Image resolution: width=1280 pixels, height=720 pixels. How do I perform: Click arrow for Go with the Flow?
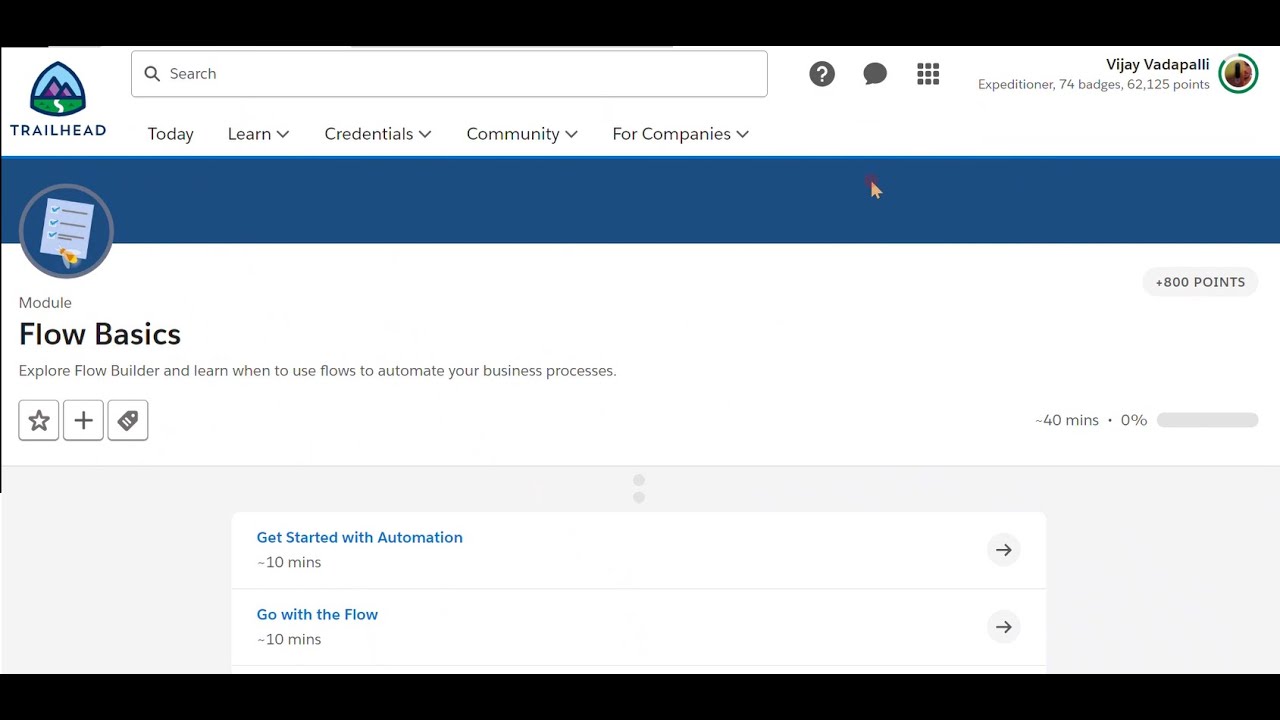click(x=1004, y=627)
